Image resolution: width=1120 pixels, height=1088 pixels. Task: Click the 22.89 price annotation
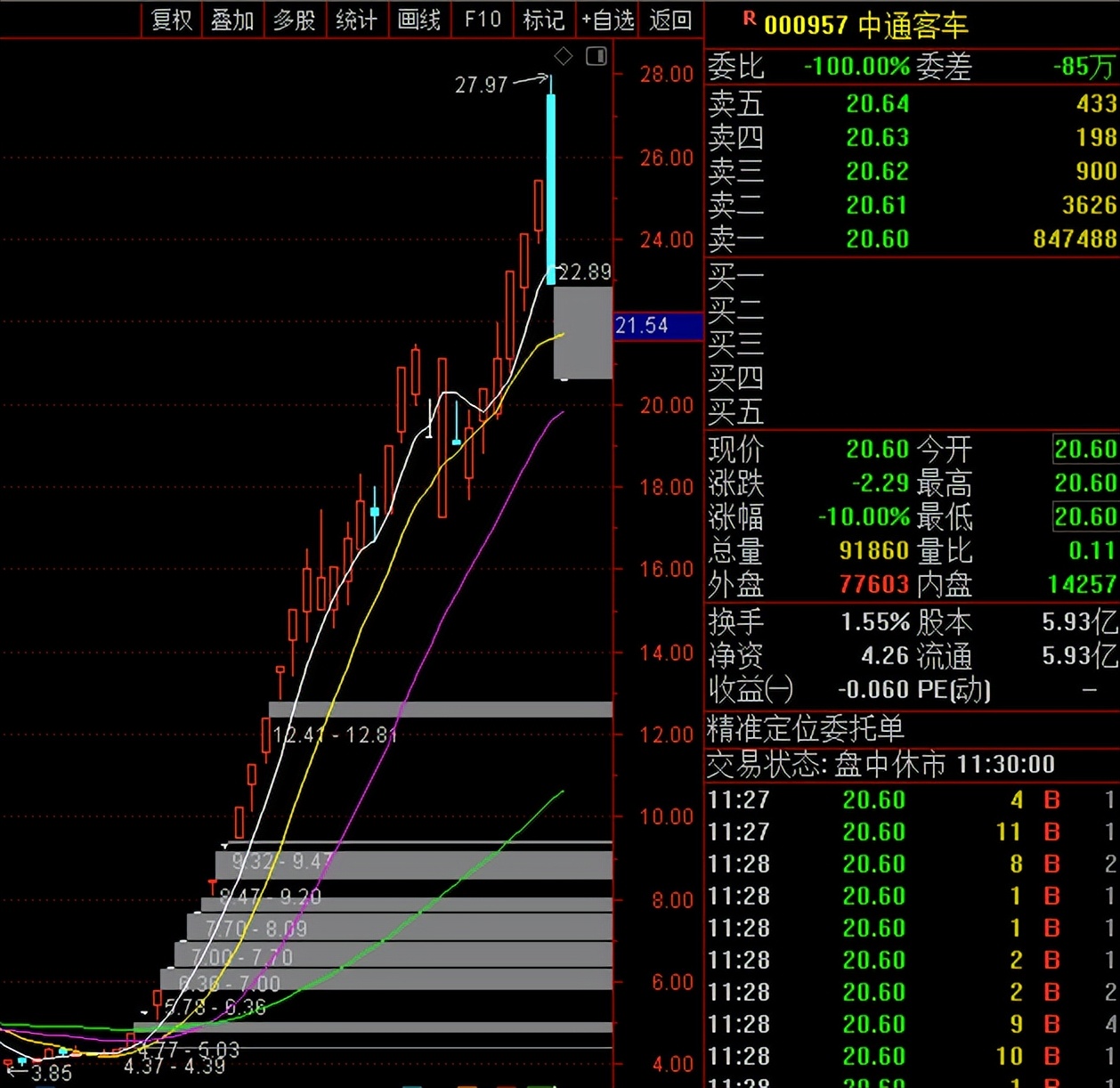click(x=585, y=272)
